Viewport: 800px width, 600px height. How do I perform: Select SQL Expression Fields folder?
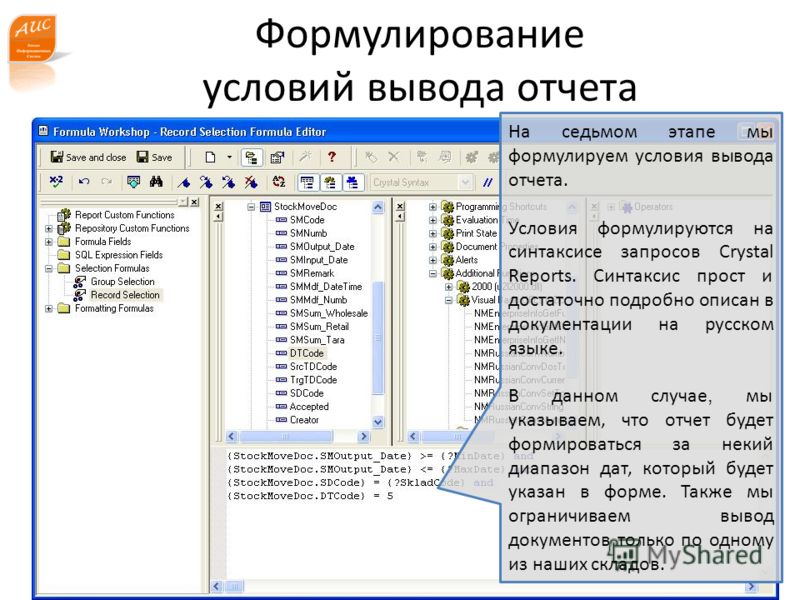[x=118, y=255]
